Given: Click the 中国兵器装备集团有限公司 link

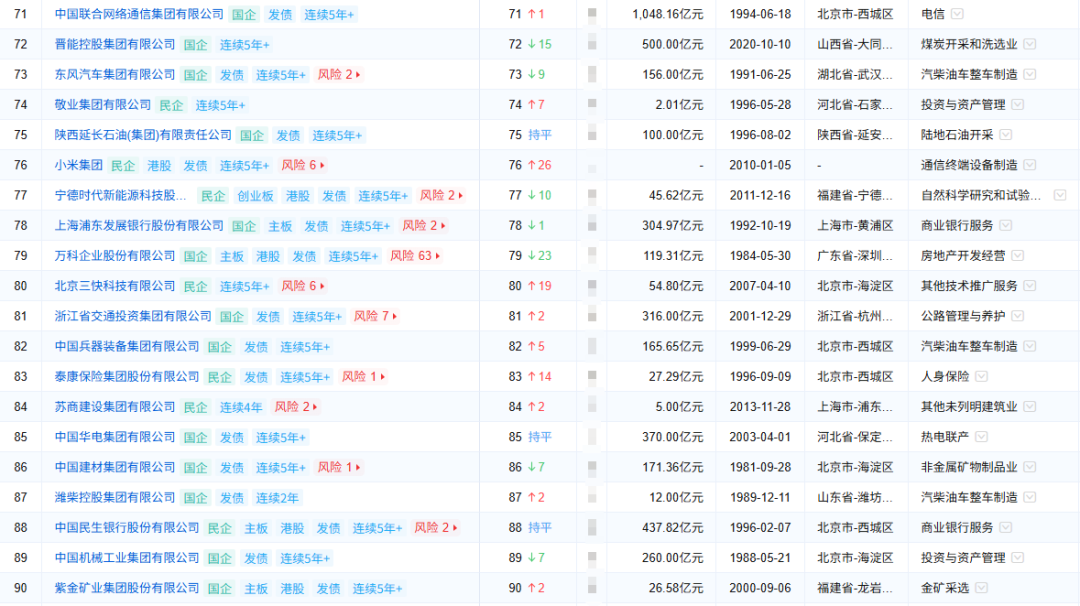Looking at the screenshot, I should tap(127, 346).
